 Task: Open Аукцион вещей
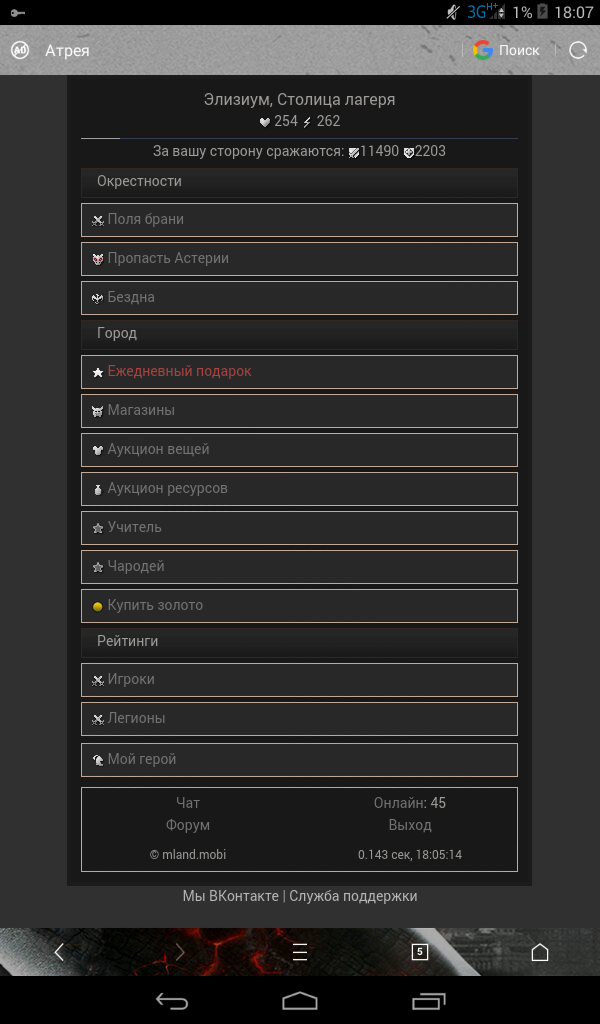(x=299, y=450)
